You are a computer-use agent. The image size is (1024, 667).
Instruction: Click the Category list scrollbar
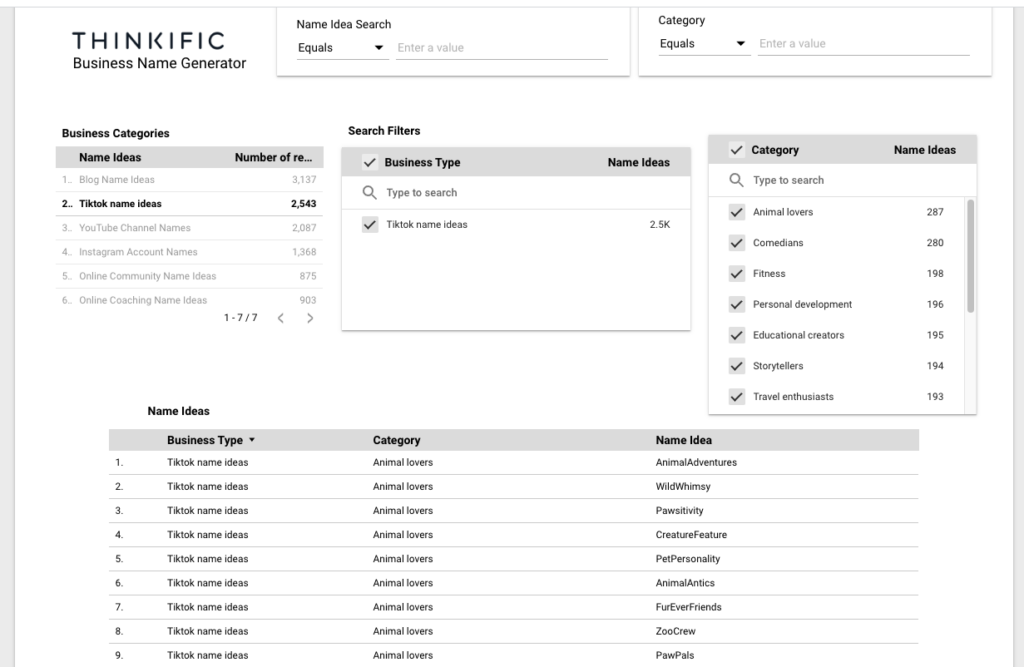pos(970,256)
